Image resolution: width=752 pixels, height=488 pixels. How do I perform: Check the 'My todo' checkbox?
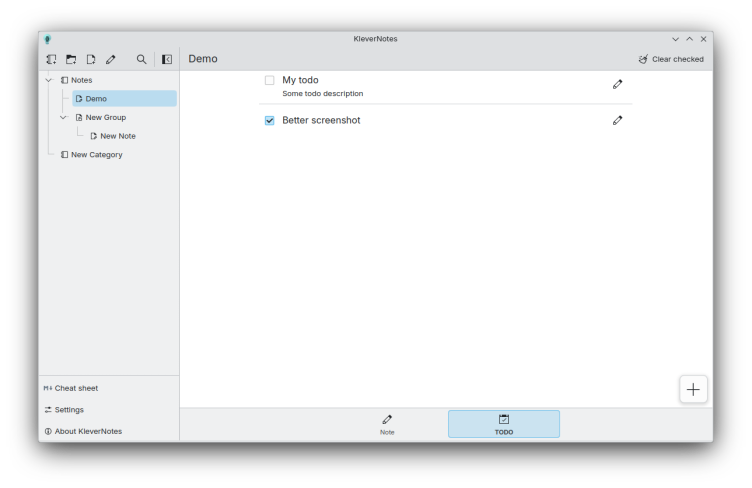click(269, 80)
